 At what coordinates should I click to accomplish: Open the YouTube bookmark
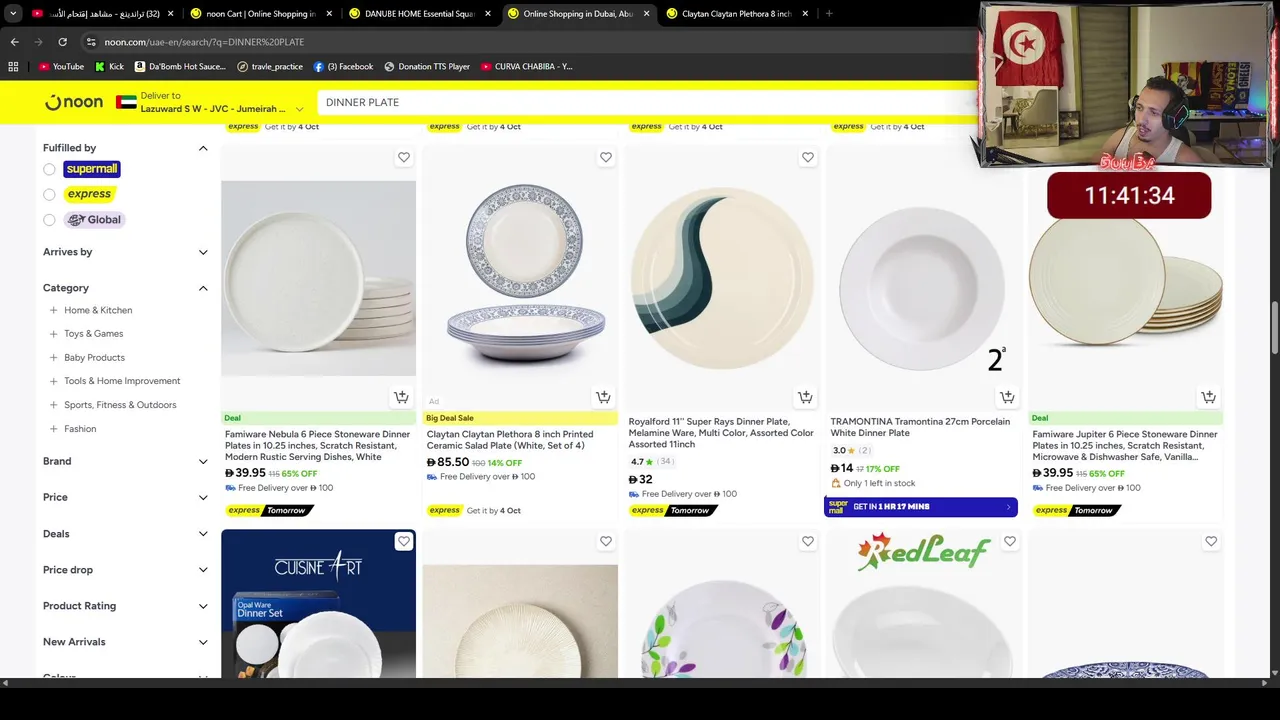(60, 66)
